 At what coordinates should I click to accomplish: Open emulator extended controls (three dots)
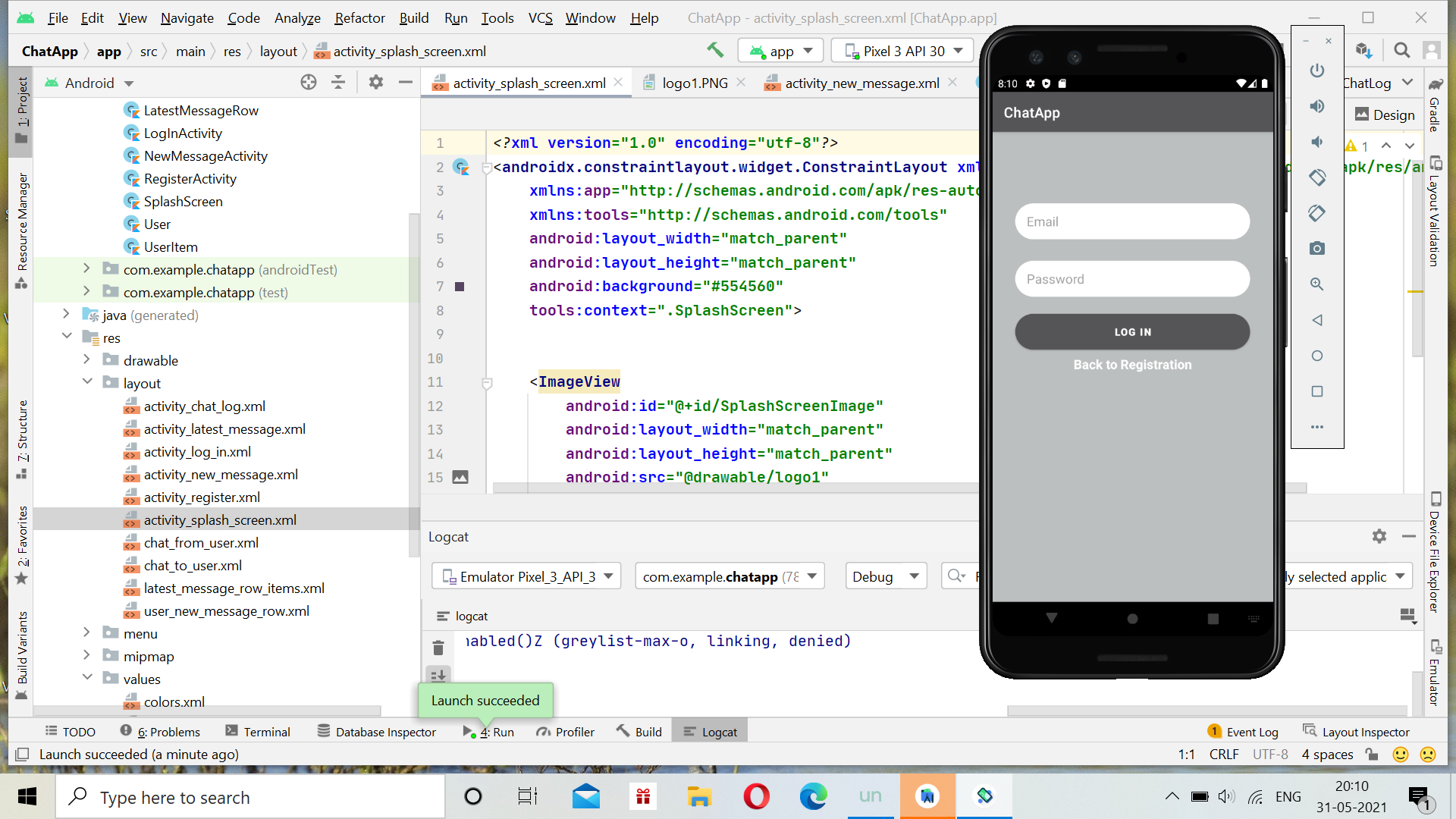click(x=1317, y=427)
